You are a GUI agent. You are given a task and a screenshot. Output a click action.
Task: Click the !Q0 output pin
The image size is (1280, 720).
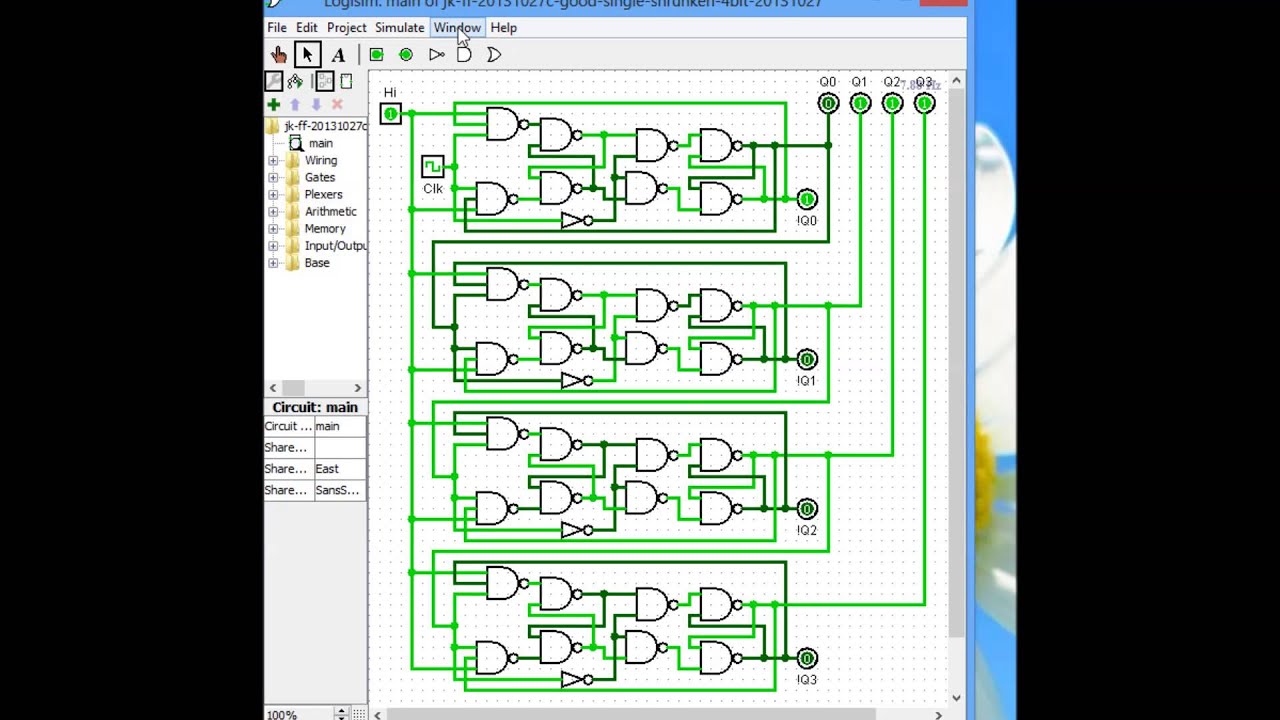click(807, 199)
